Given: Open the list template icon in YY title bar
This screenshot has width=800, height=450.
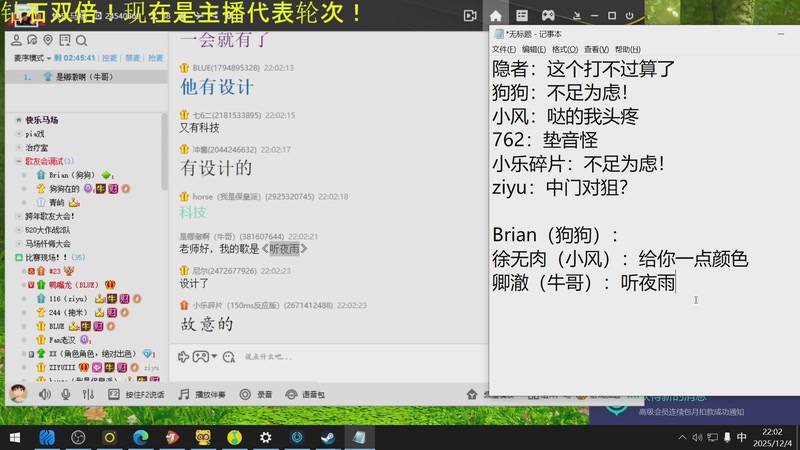Looking at the screenshot, I should click(522, 16).
